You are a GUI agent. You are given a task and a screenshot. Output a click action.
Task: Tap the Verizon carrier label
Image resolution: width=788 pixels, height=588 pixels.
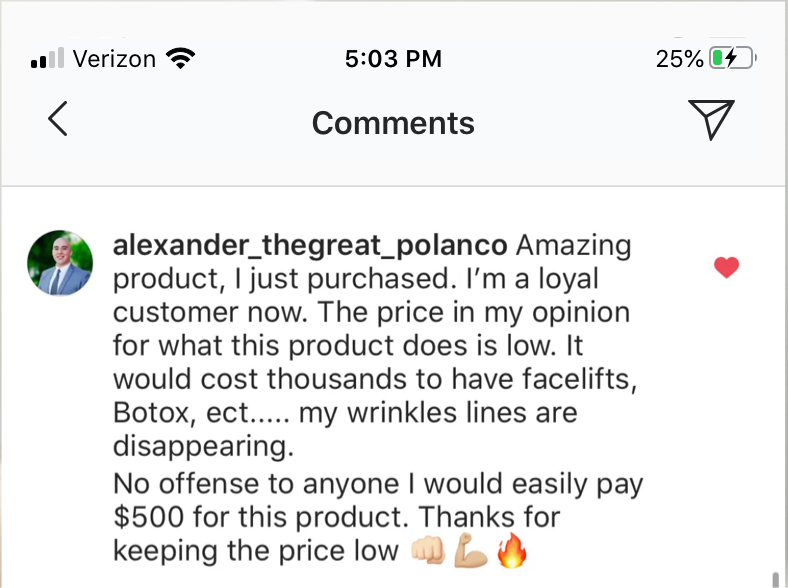point(114,59)
